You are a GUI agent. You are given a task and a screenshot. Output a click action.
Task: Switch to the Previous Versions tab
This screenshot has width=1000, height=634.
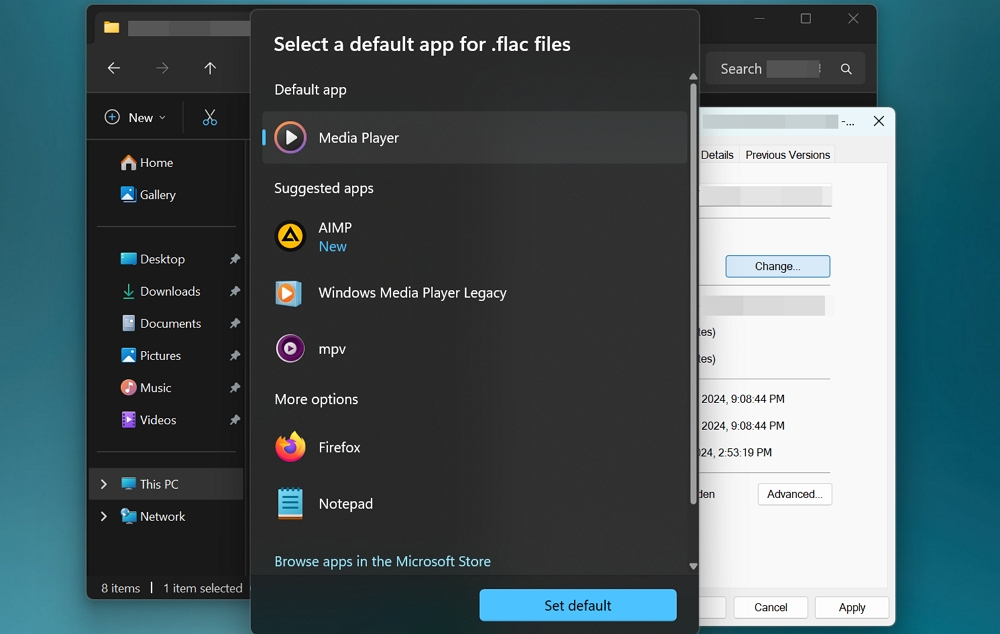click(788, 155)
